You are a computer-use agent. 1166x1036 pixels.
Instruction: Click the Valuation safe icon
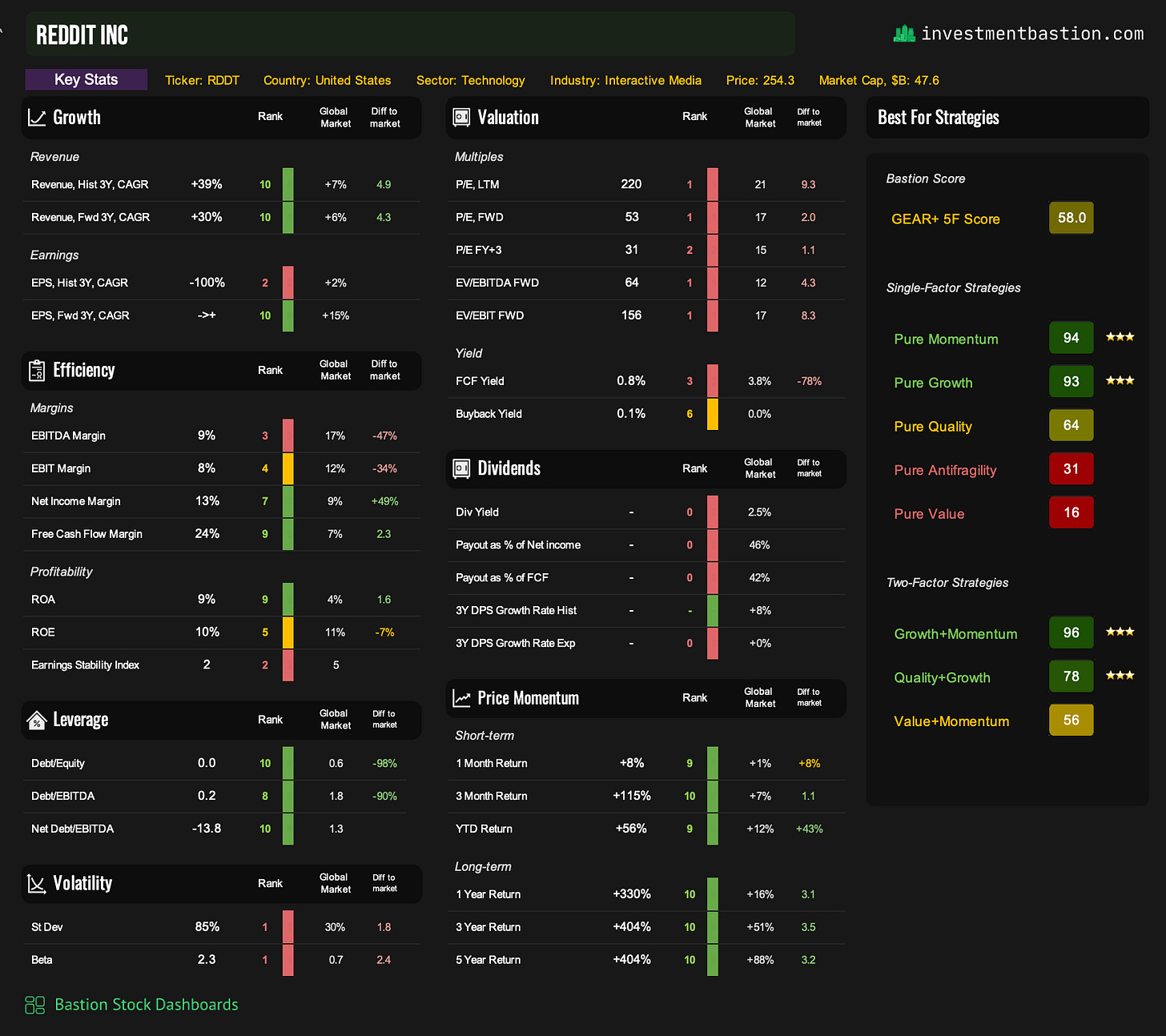click(x=461, y=118)
